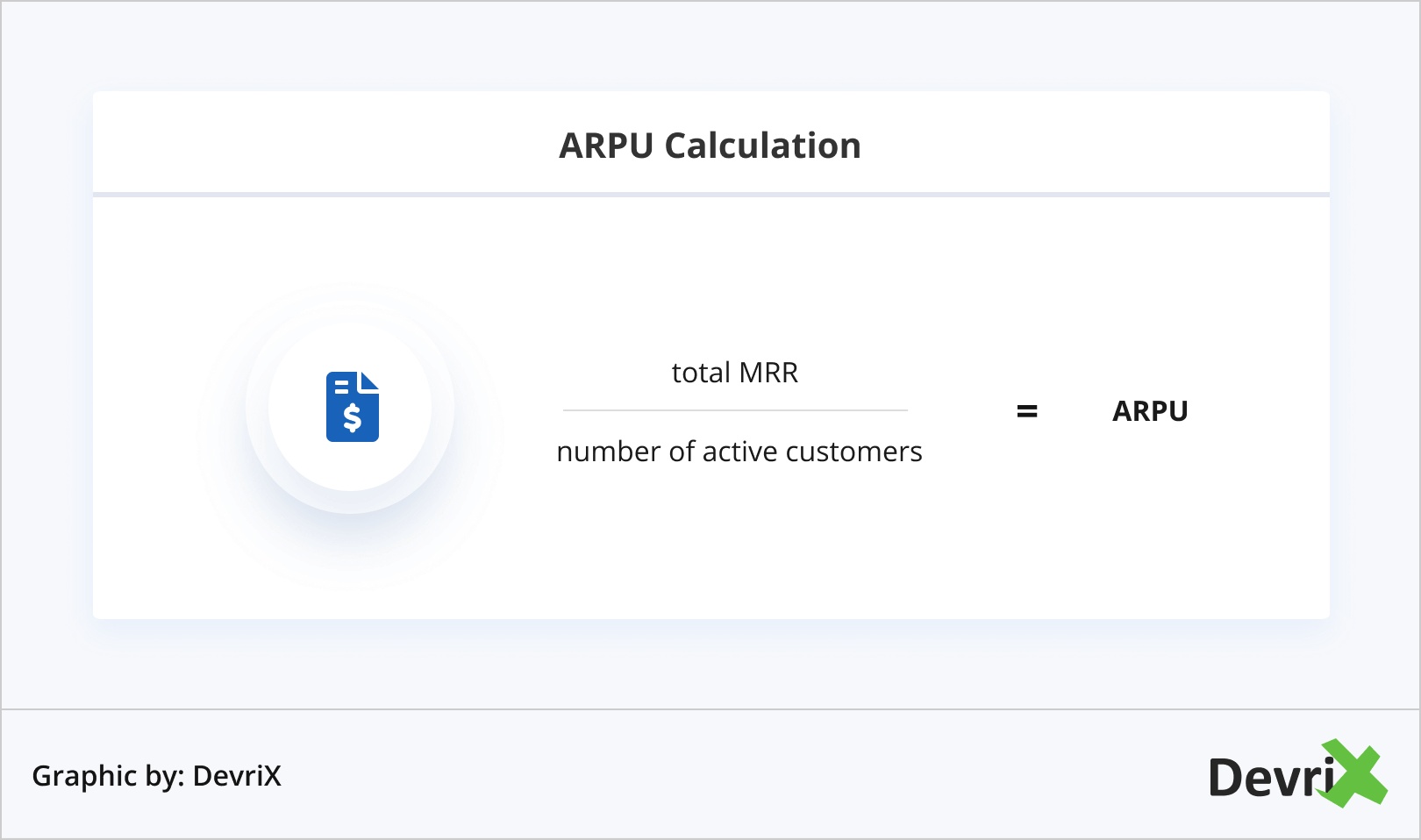Click the dollar sign inside the document icon
Viewport: 1421px width, 840px height.
point(353,419)
